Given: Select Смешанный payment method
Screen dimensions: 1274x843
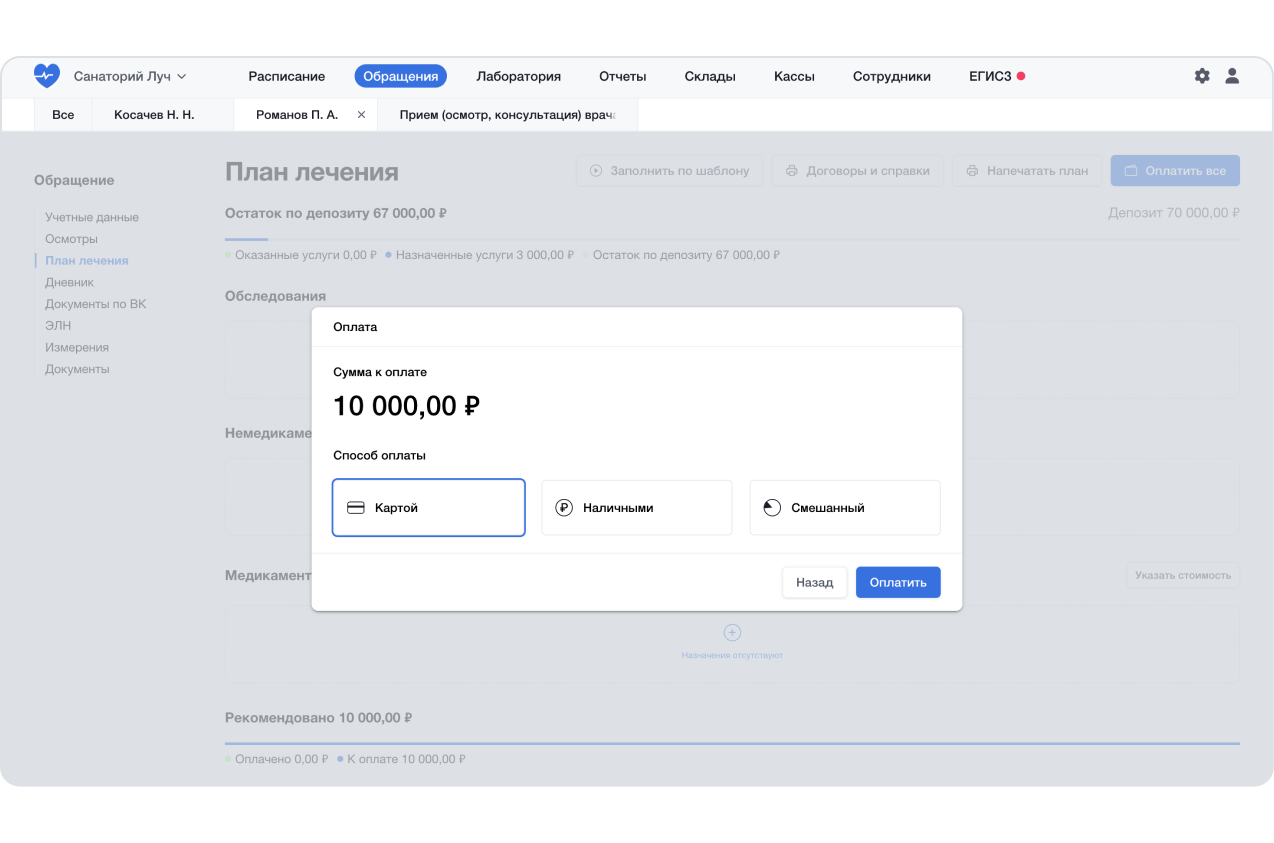Looking at the screenshot, I should [844, 508].
